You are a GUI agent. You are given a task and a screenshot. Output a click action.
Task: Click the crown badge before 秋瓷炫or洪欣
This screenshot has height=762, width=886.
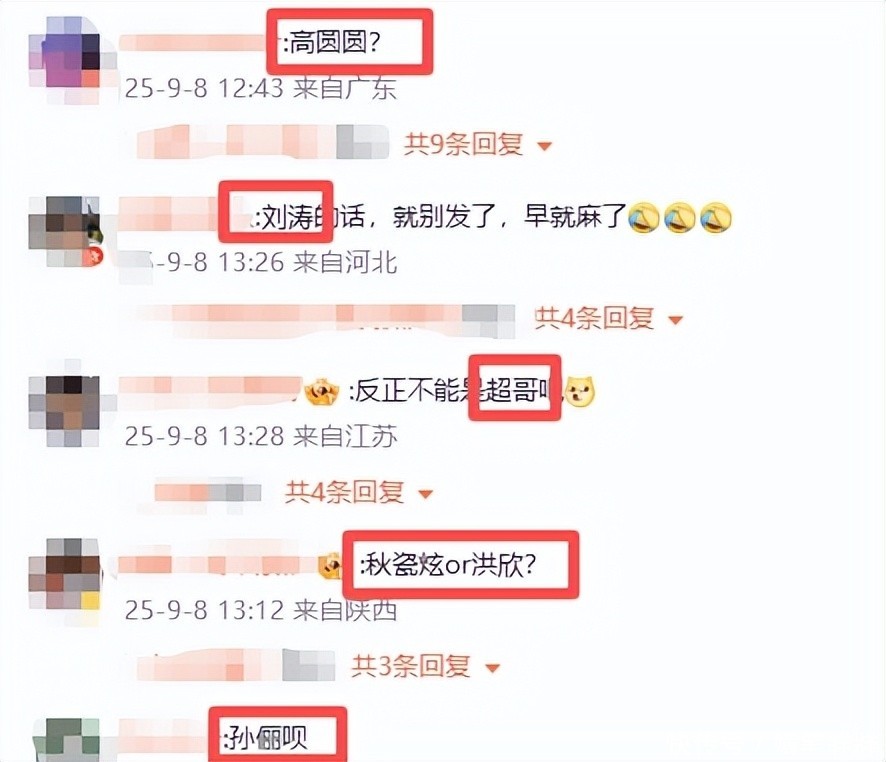(331, 566)
